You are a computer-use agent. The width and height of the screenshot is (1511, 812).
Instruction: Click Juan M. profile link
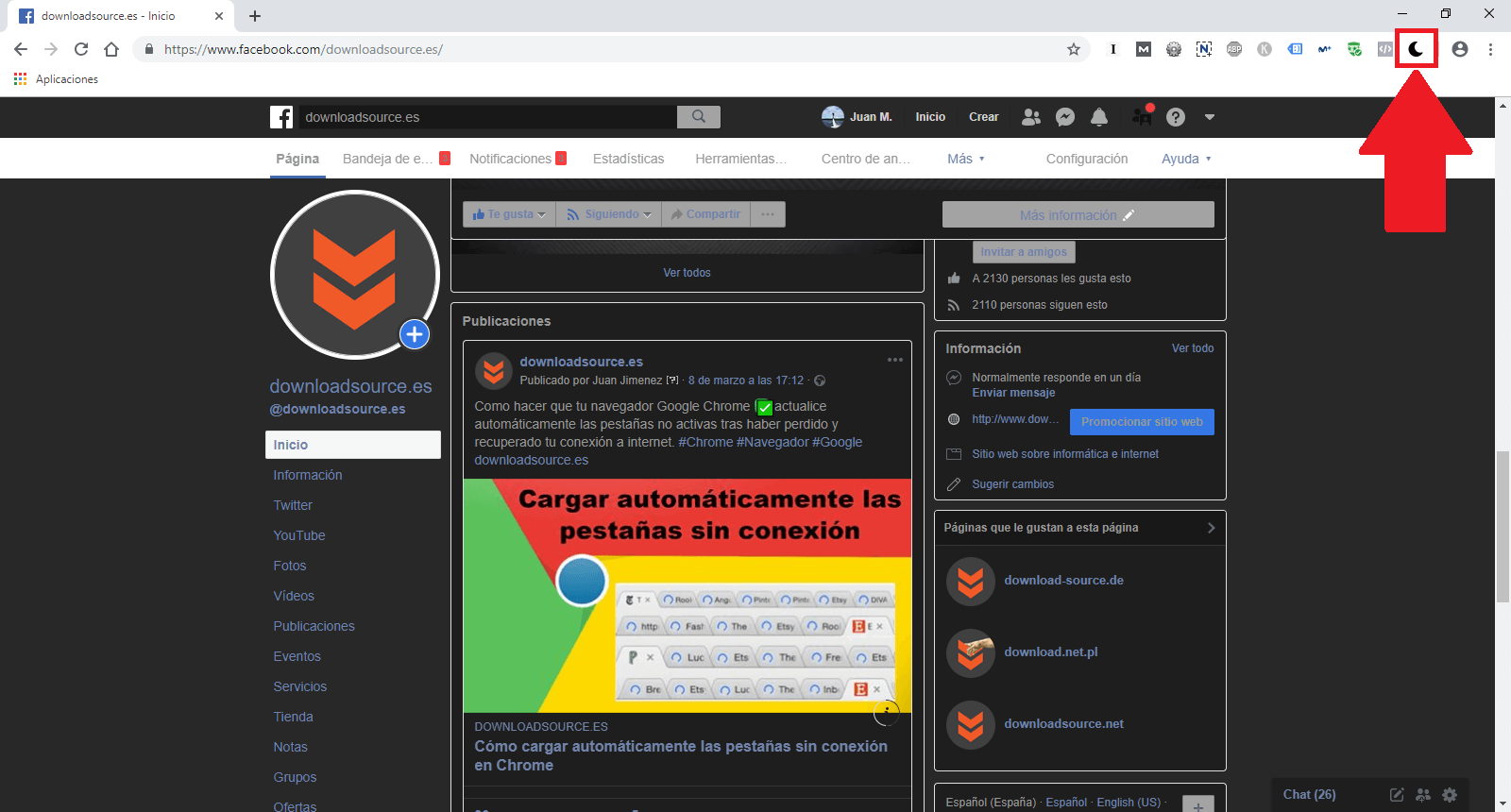[857, 117]
